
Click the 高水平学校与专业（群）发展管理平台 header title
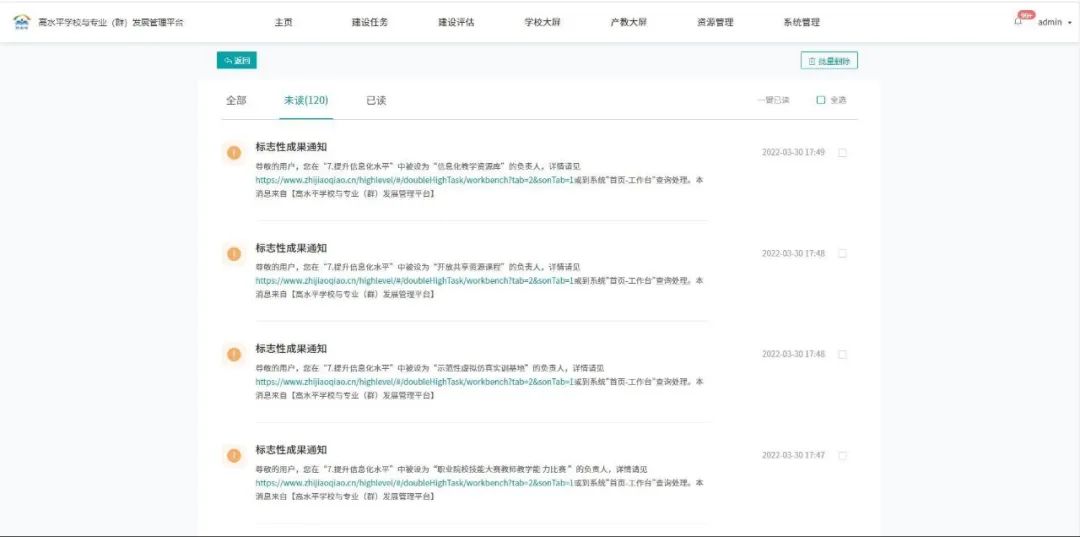(111, 23)
